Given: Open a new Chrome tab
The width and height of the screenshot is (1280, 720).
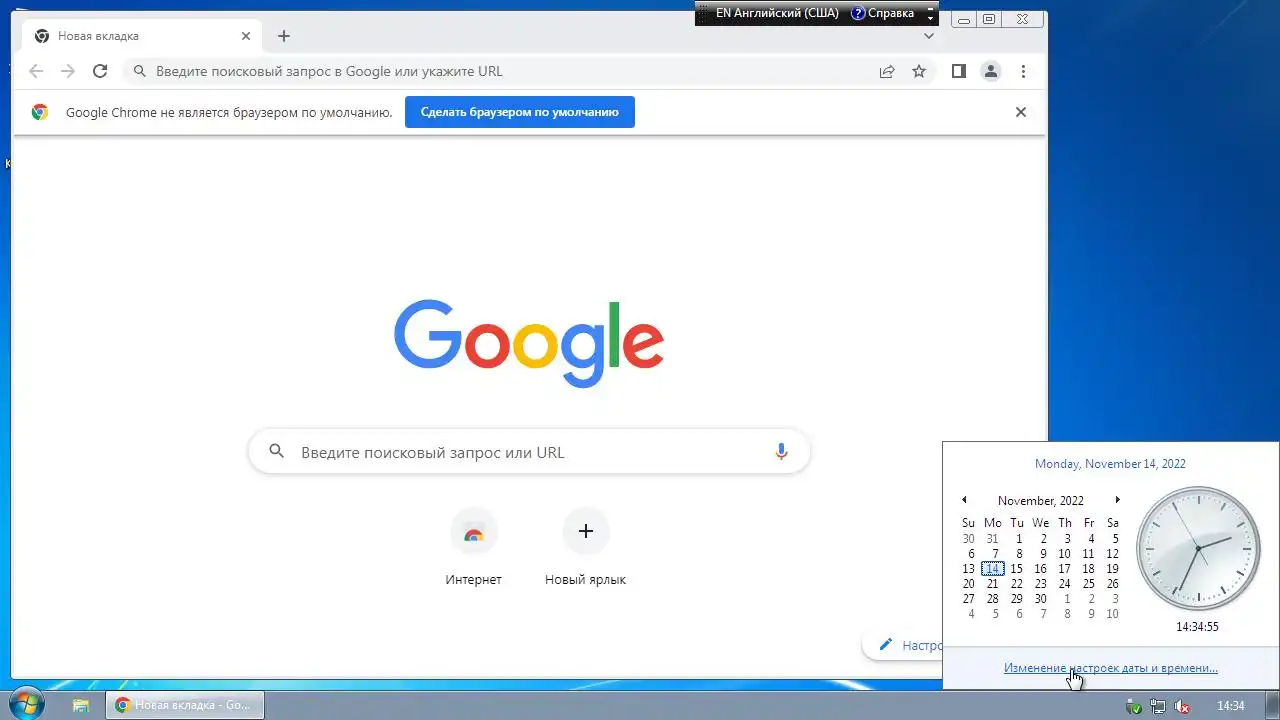Looking at the screenshot, I should [284, 36].
